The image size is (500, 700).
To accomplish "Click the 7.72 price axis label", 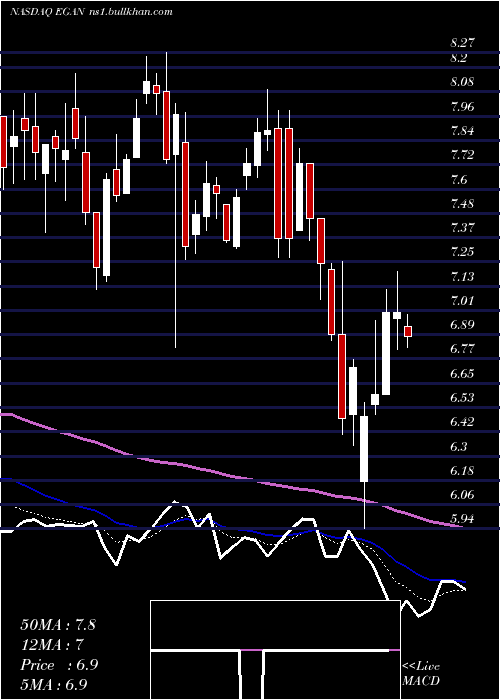I will (462, 155).
